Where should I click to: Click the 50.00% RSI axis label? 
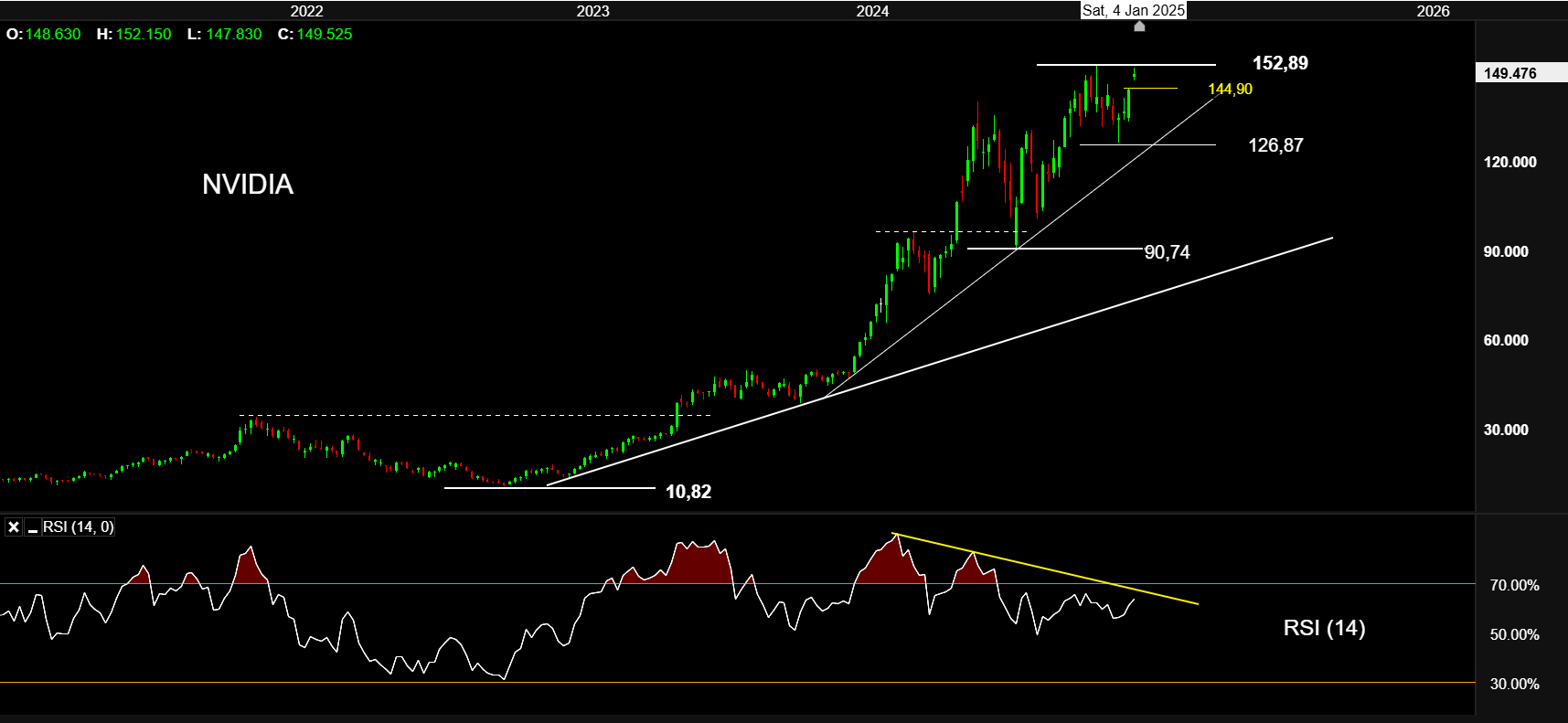1515,634
